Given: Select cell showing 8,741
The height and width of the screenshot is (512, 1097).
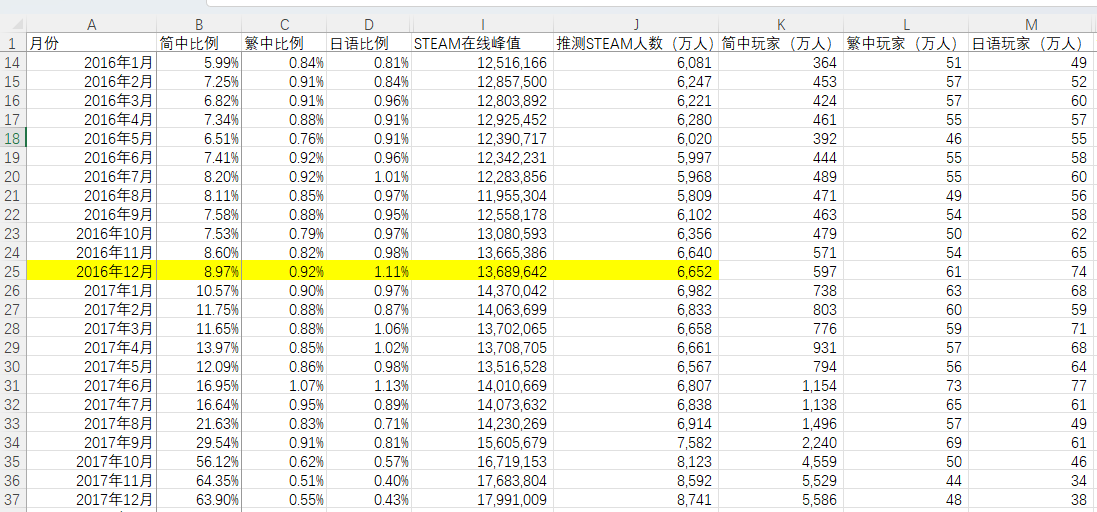Looking at the screenshot, I should tap(636, 500).
